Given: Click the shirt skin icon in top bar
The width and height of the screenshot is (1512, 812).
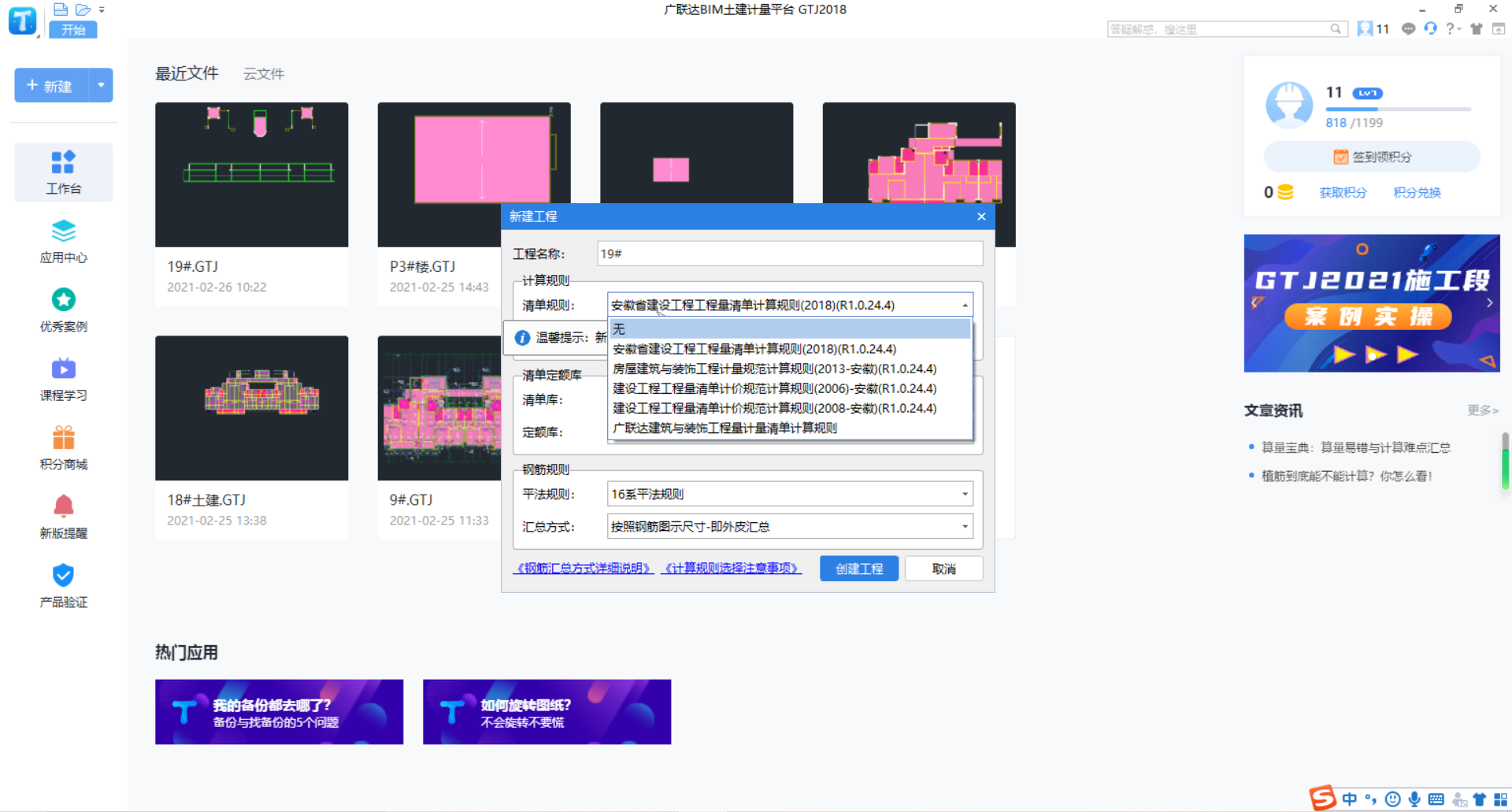Looking at the screenshot, I should 1477,29.
